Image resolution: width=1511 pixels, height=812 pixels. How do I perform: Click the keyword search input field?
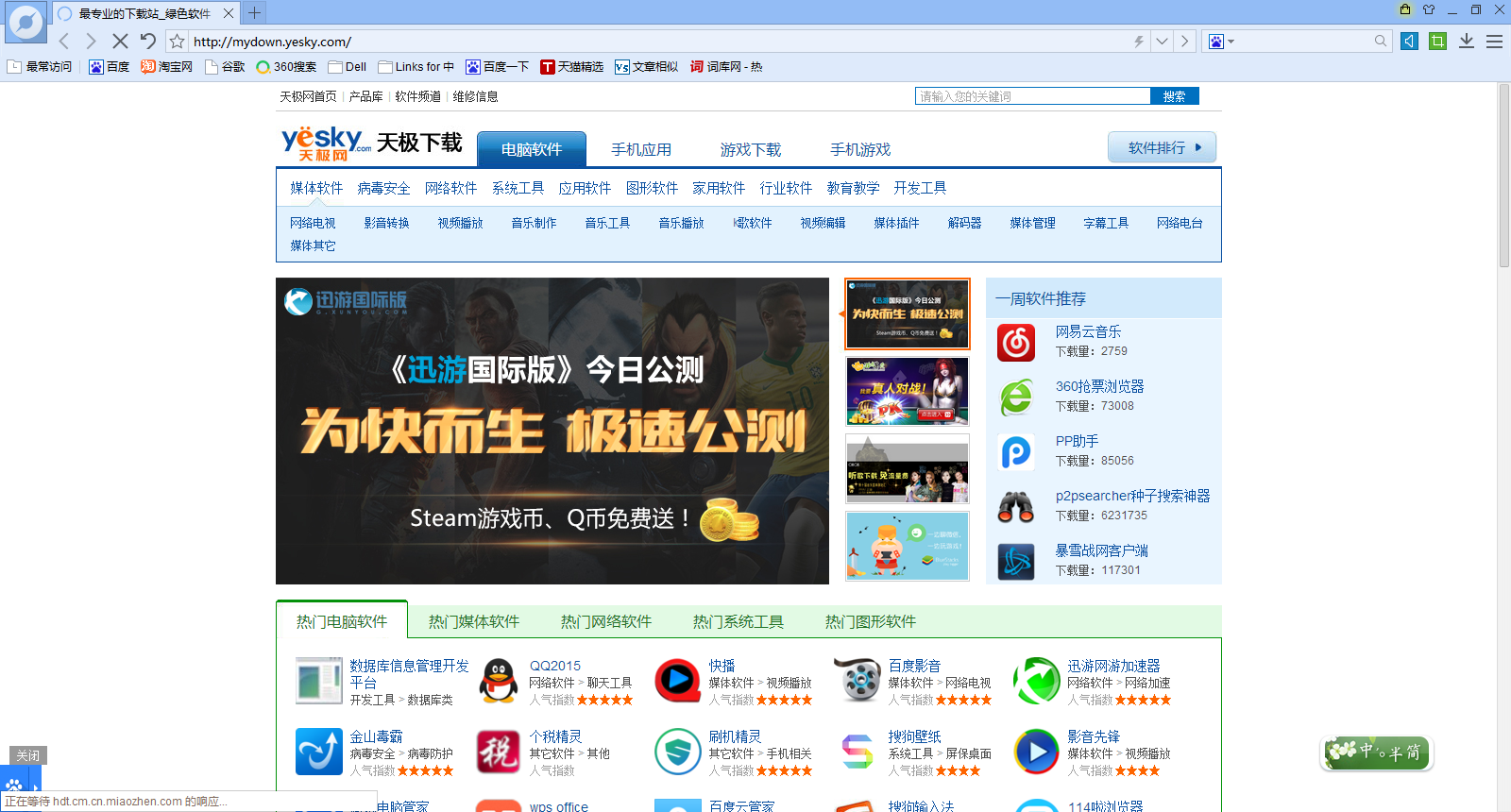point(1032,96)
